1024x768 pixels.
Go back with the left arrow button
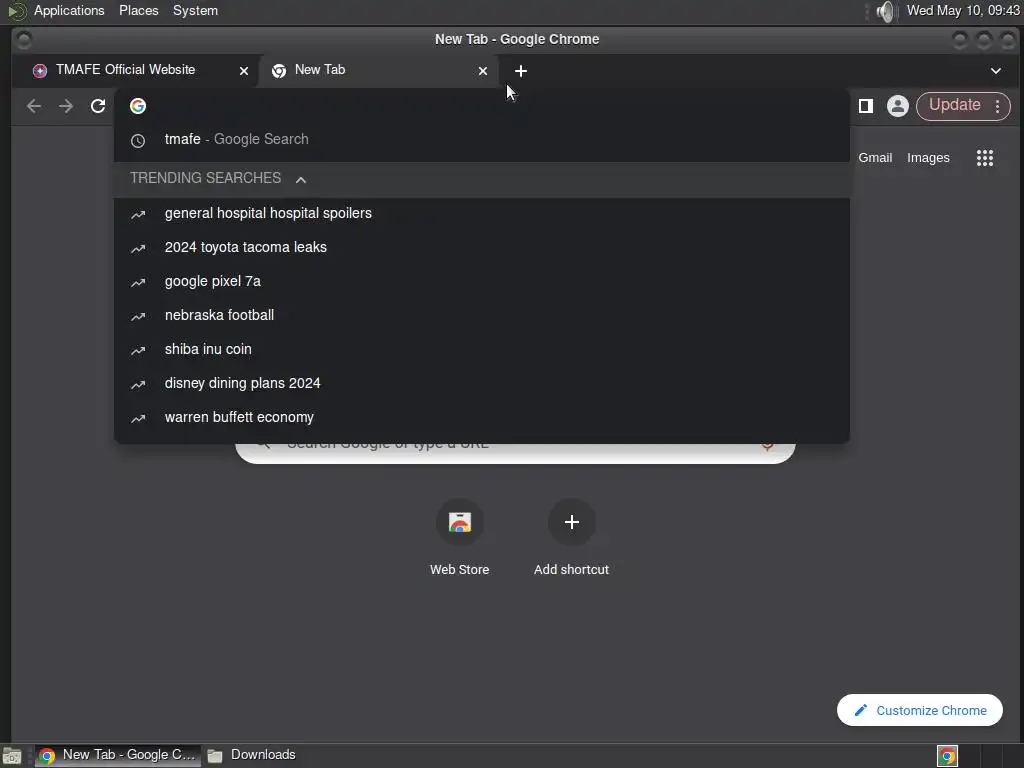tap(34, 106)
